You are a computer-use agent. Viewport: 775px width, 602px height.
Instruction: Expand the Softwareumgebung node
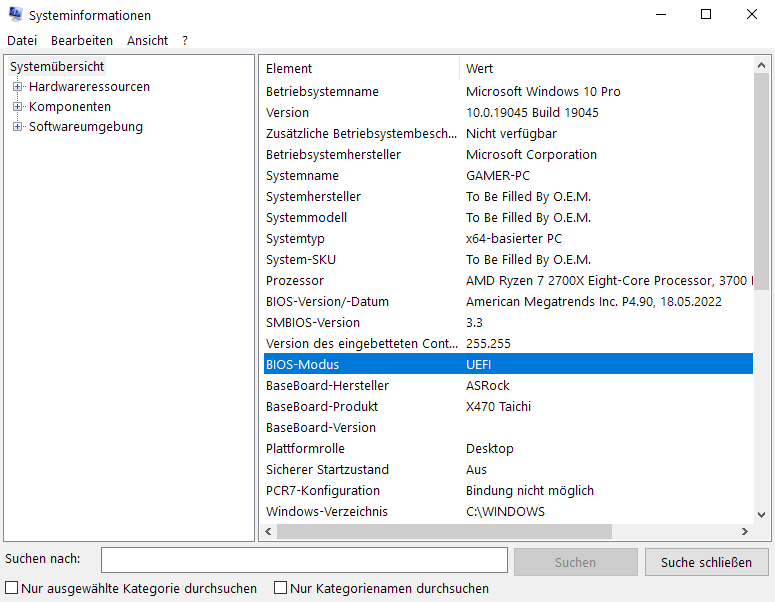17,127
